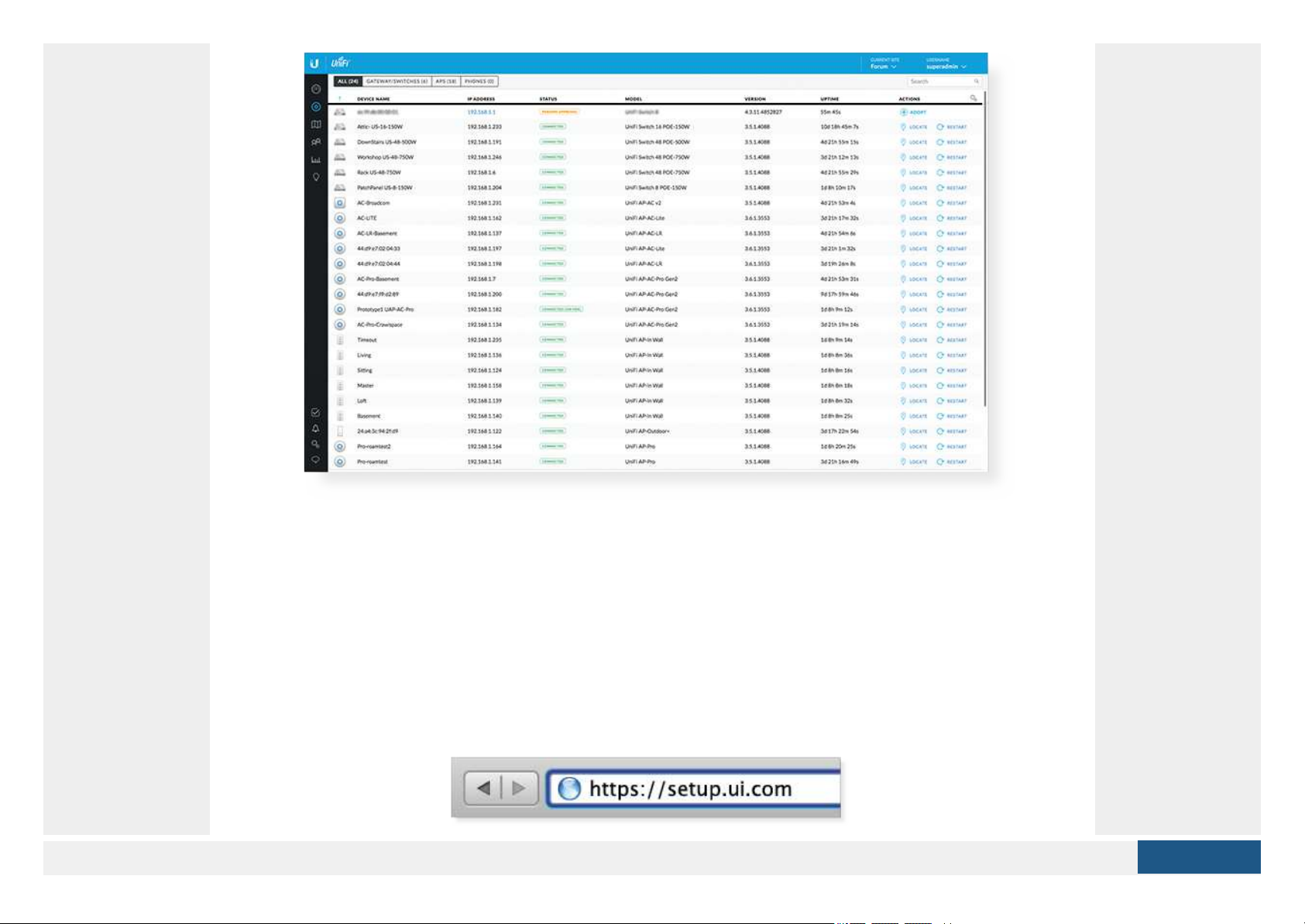The width and height of the screenshot is (1305, 924).
Task: Click the https://setup.ui.com address bar
Action: [693, 788]
